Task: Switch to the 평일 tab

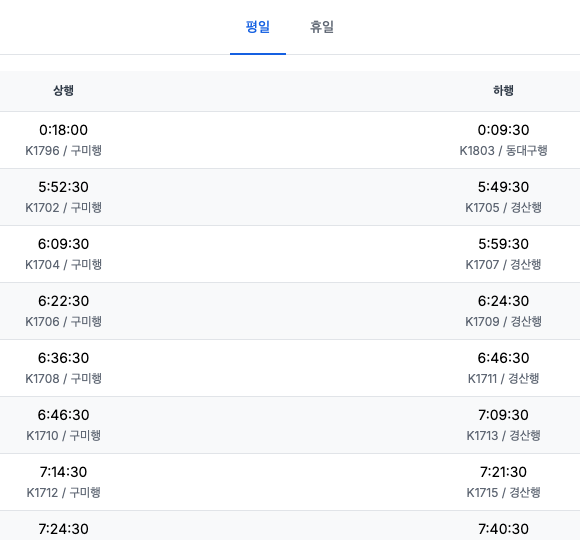Action: click(258, 27)
